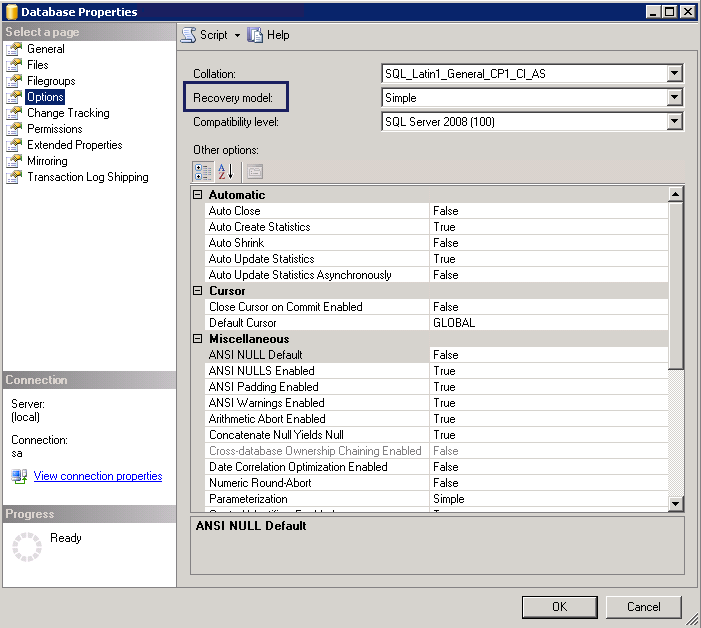This screenshot has width=701, height=628.
Task: Select Close Cursor on Commit Enabled row
Action: [x=436, y=307]
